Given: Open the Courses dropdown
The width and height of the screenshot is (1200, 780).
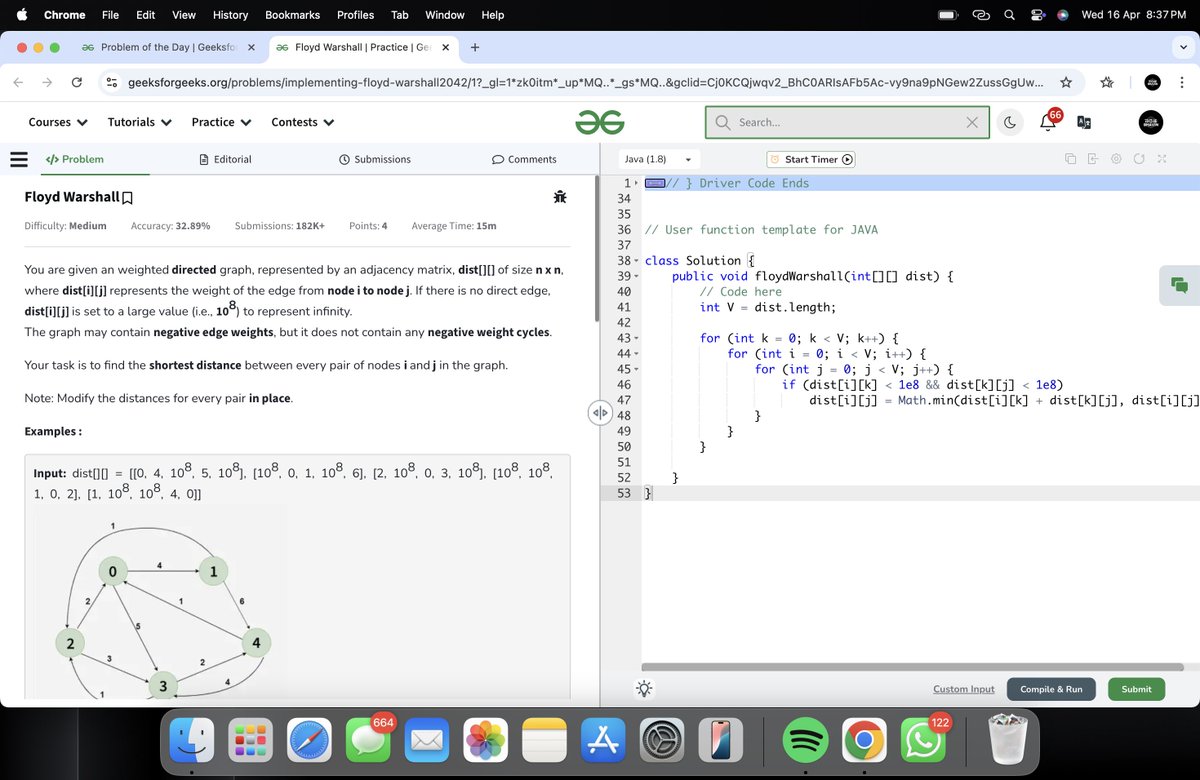Looking at the screenshot, I should 58,122.
